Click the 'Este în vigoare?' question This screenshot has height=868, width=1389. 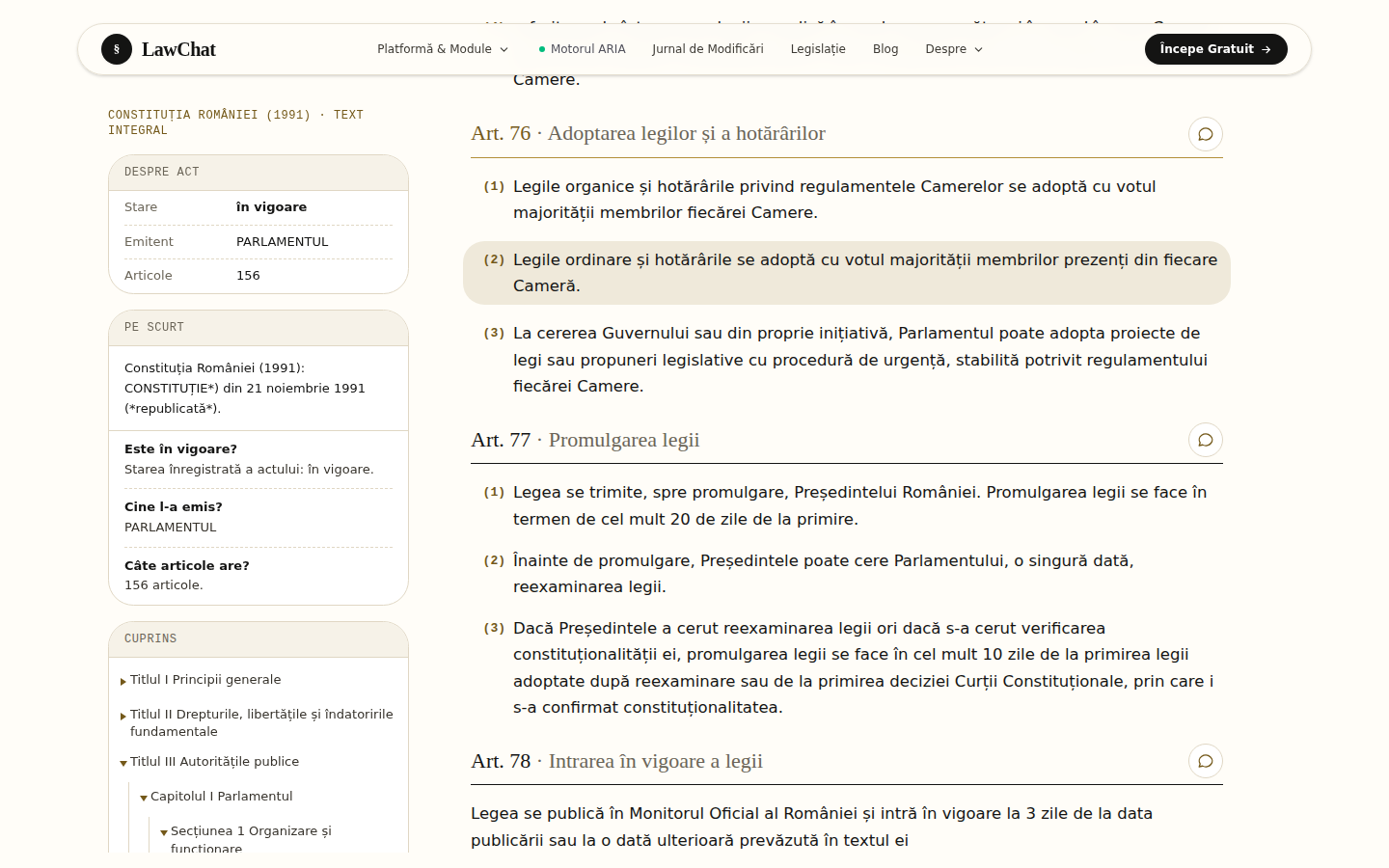180,449
